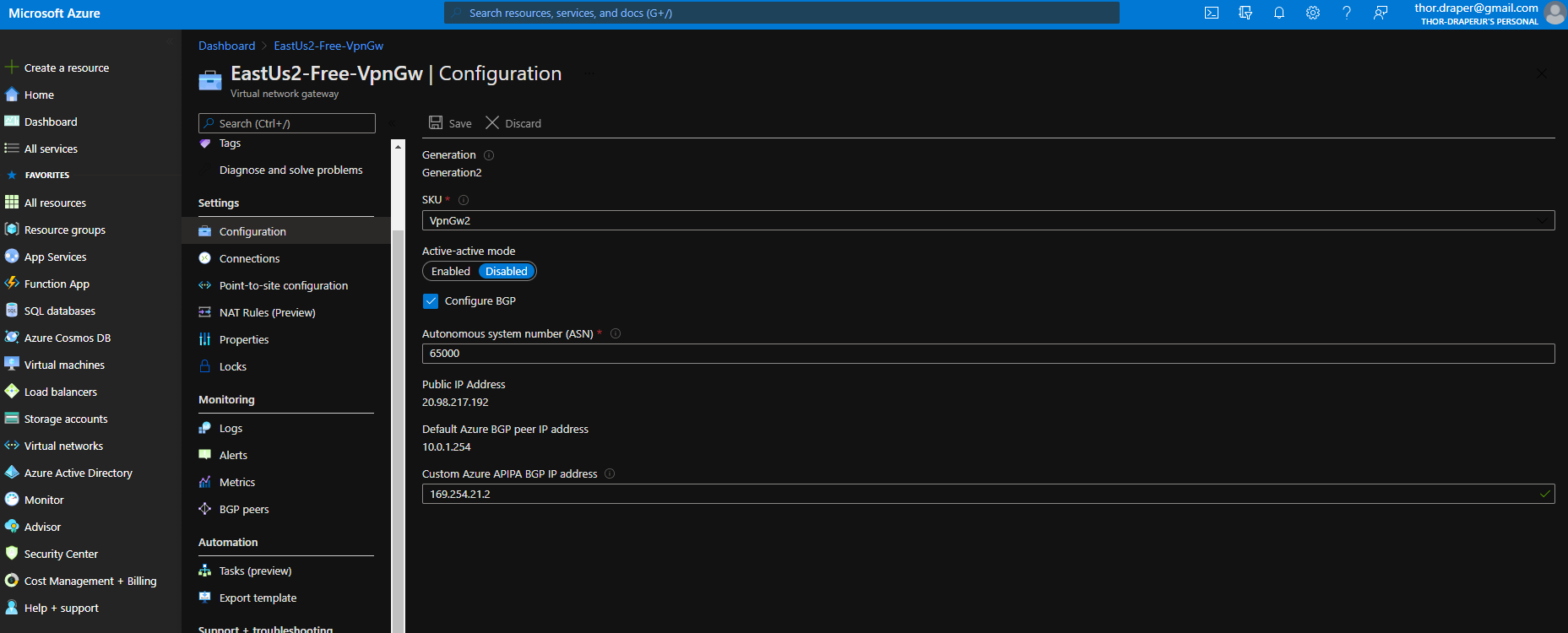Click the Custom Azure APIPA BGP IP field
This screenshot has width=1568, height=633.
click(x=988, y=494)
